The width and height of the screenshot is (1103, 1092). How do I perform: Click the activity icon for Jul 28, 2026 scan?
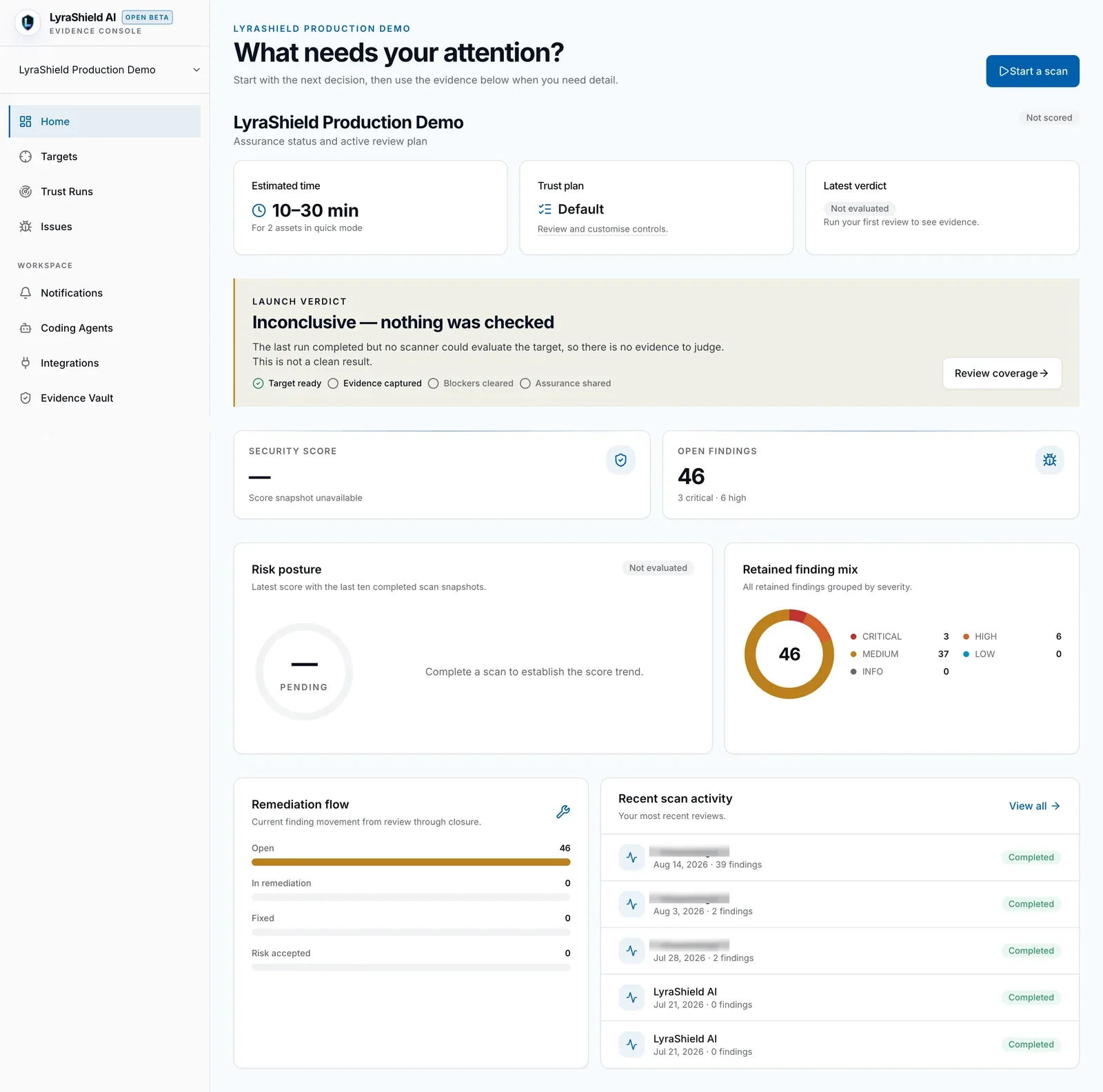(631, 951)
